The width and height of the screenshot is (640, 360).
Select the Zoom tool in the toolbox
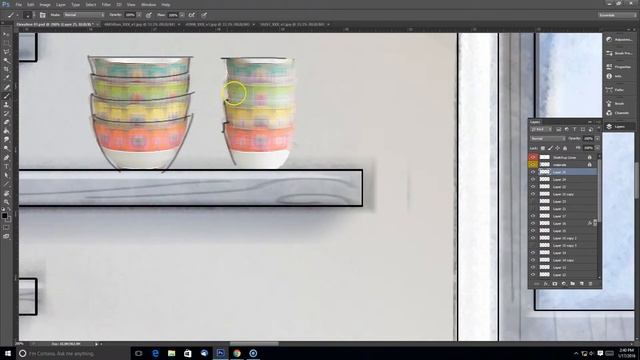[7, 202]
